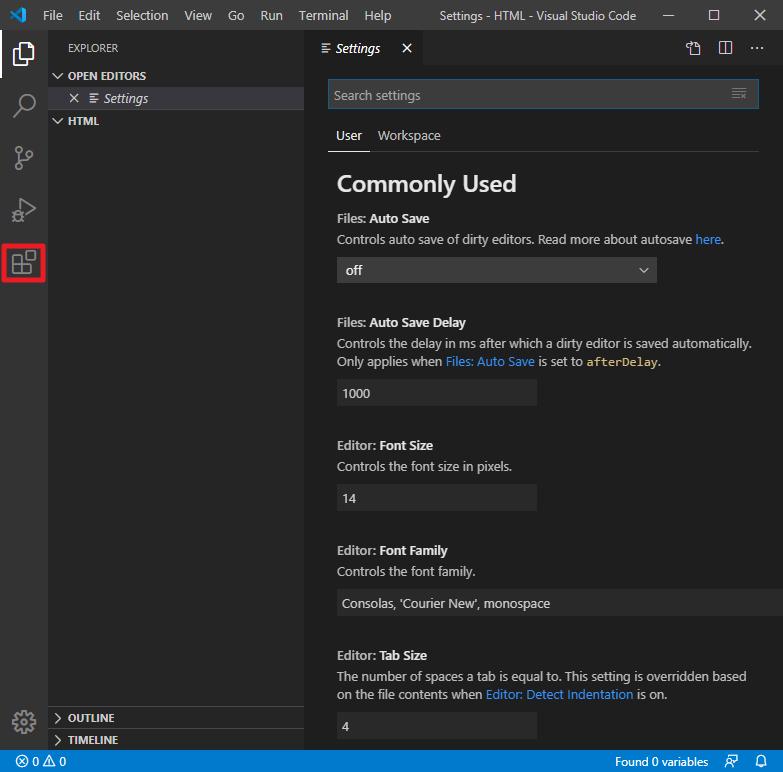Switch to the Workspace settings tab
Screen dimensions: 783x772
click(x=409, y=136)
